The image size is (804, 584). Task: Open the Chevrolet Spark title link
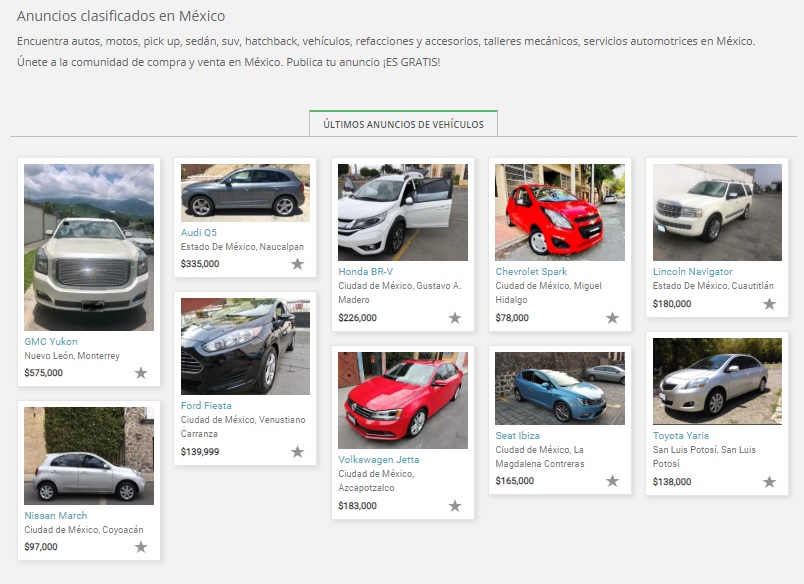point(531,271)
